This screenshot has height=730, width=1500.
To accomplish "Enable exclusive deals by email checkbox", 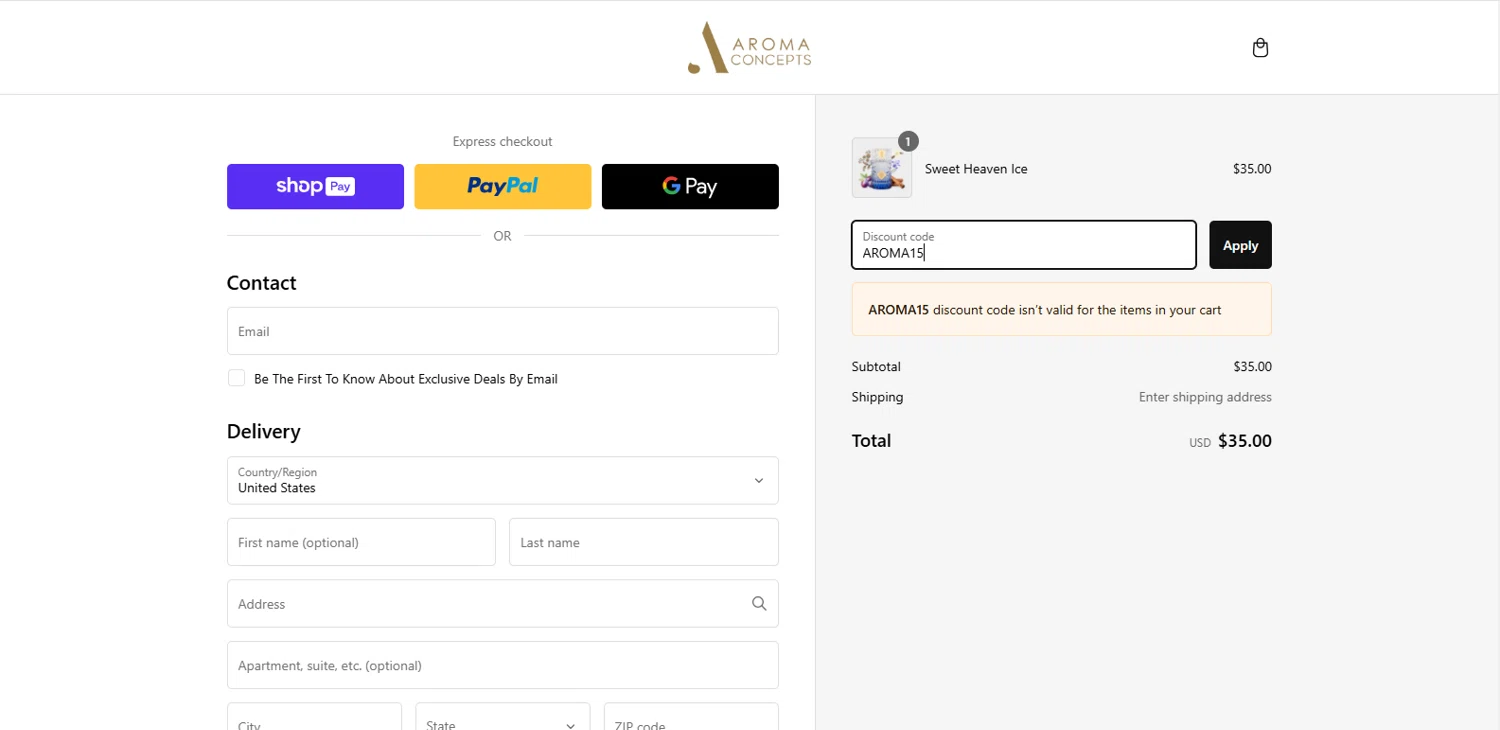I will (x=236, y=378).
